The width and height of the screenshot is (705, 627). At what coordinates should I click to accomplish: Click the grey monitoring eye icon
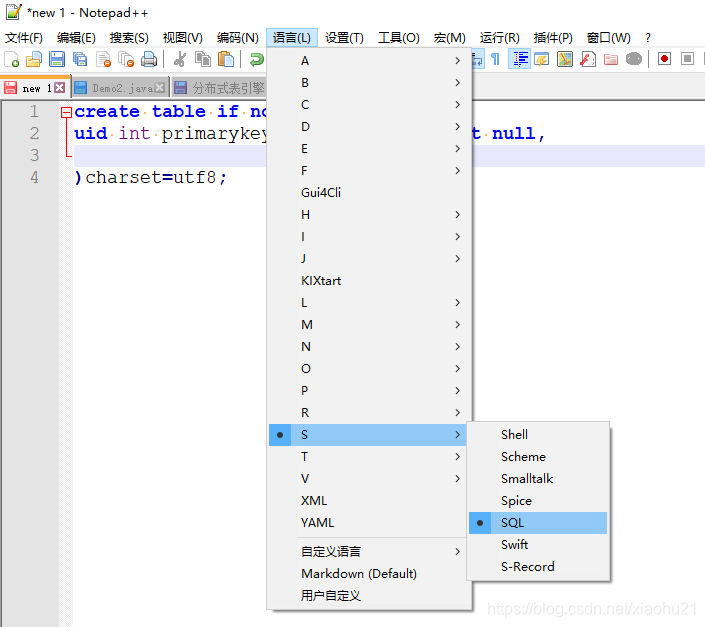(x=634, y=59)
